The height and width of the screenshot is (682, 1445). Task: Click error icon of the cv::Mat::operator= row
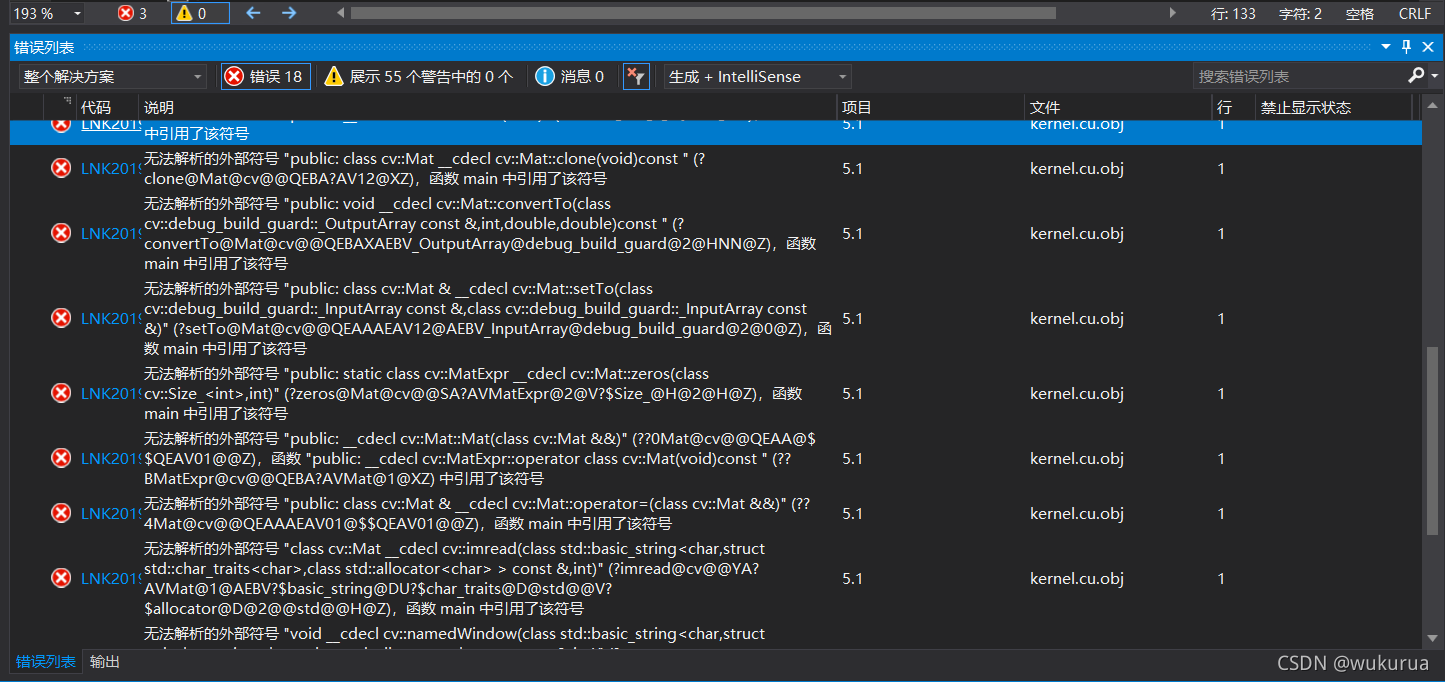point(61,513)
